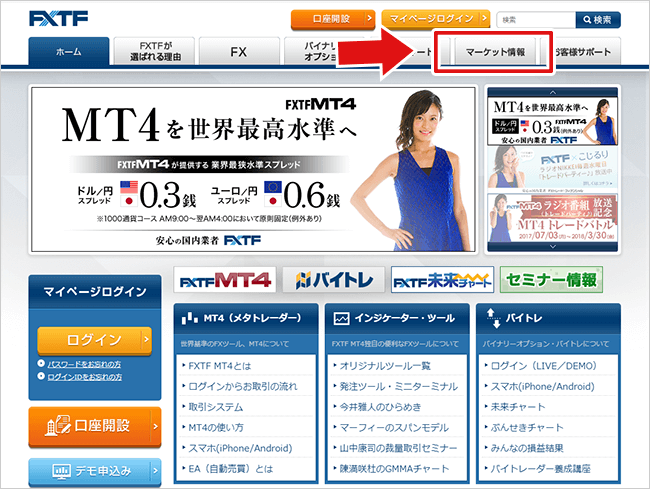Click the main MT4 世界最高水準 banner
Viewport: 650px width, 489px height.
coord(253,169)
